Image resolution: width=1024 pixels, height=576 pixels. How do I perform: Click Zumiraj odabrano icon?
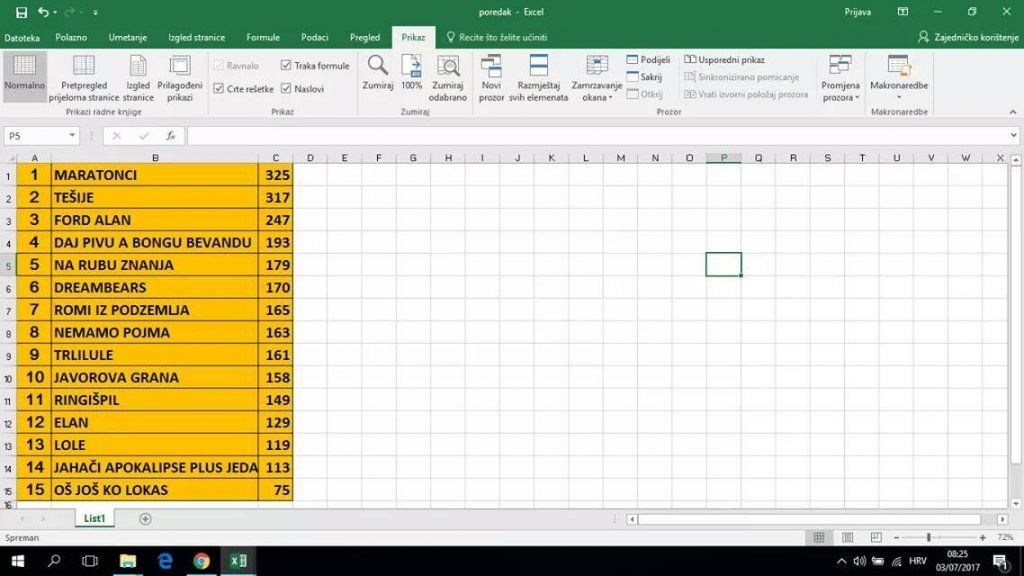pyautogui.click(x=448, y=68)
